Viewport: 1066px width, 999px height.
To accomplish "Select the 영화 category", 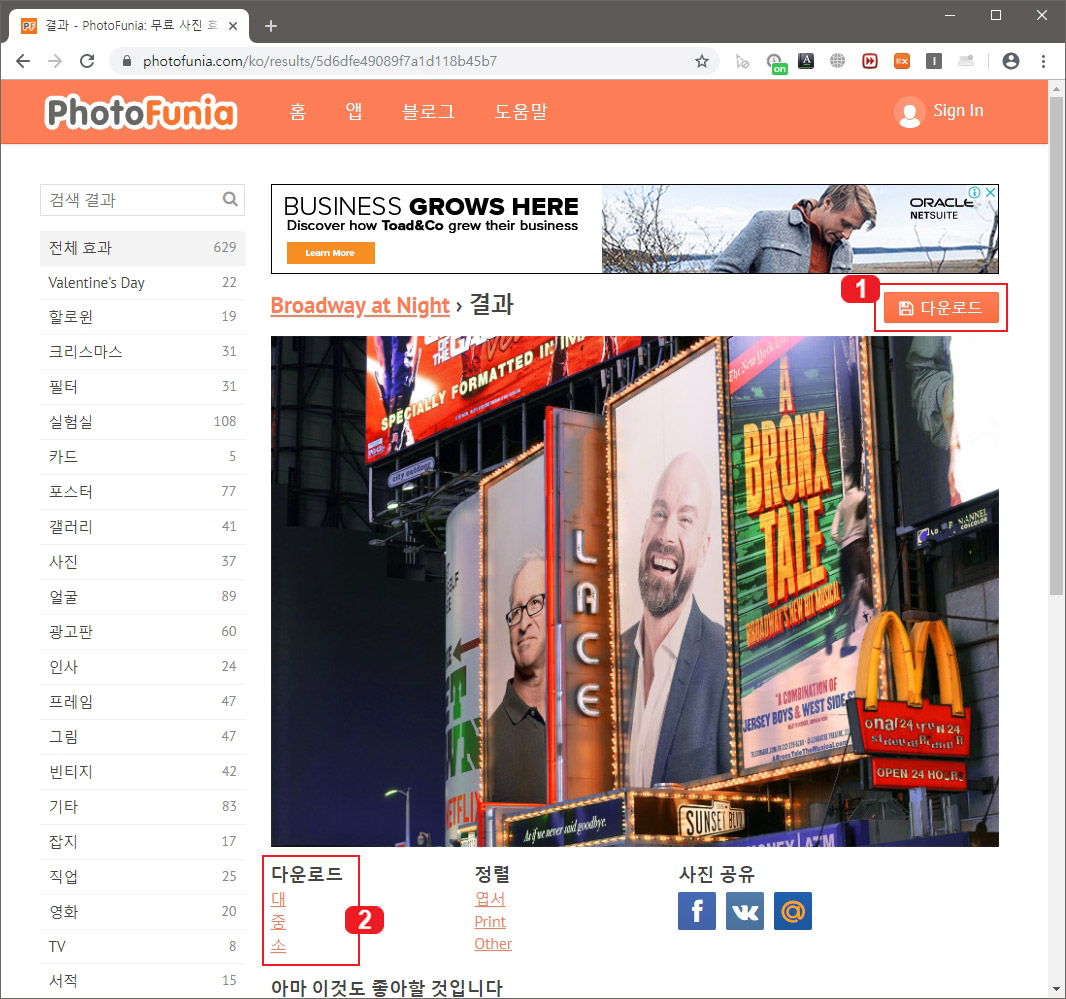I will coord(143,912).
